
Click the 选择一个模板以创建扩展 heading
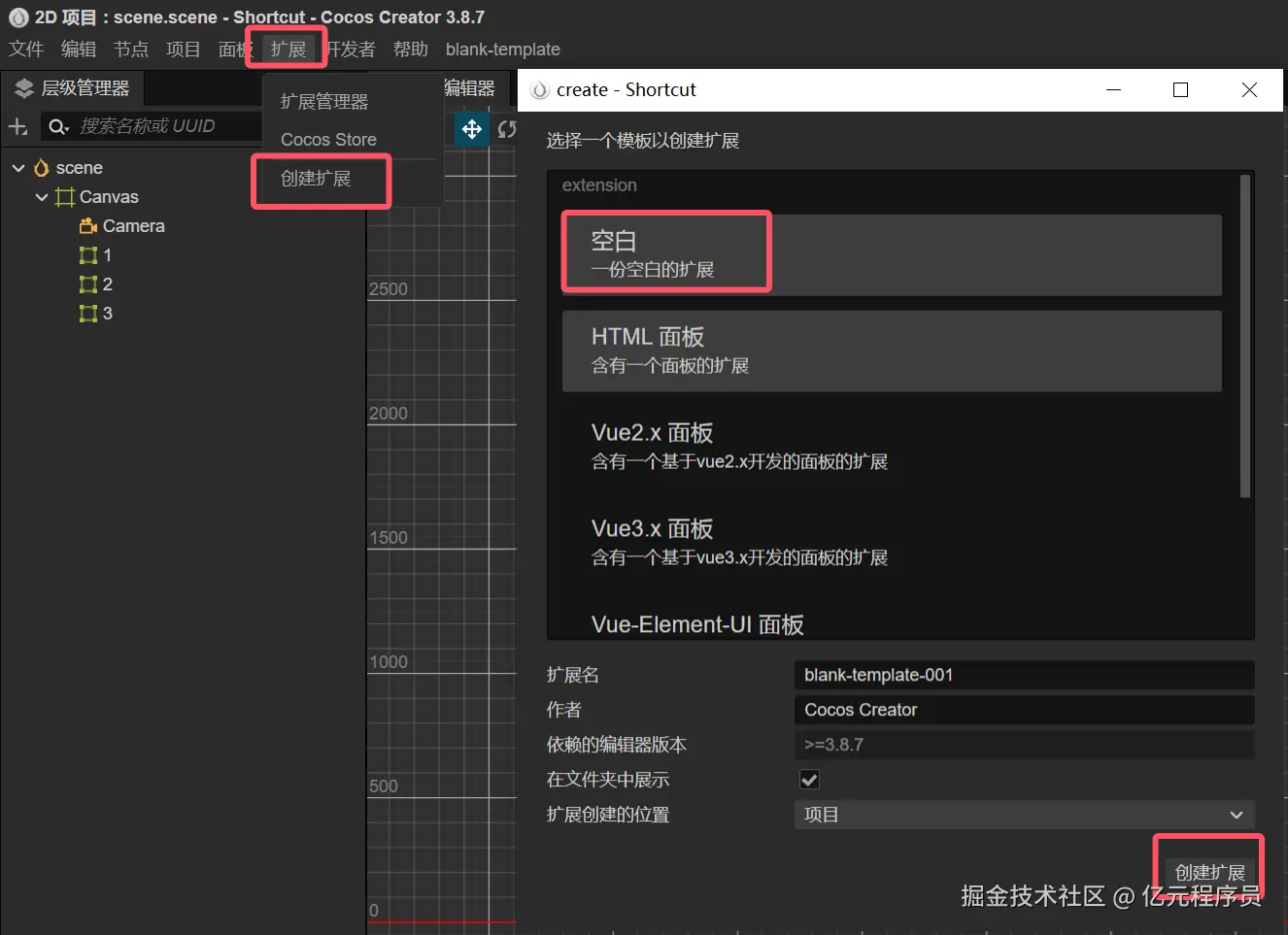click(x=643, y=141)
